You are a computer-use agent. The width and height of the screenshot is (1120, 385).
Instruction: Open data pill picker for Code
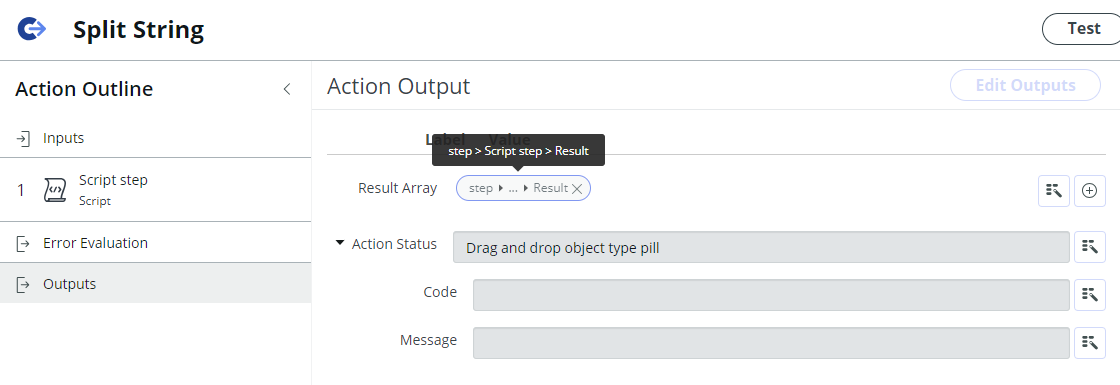point(1090,295)
